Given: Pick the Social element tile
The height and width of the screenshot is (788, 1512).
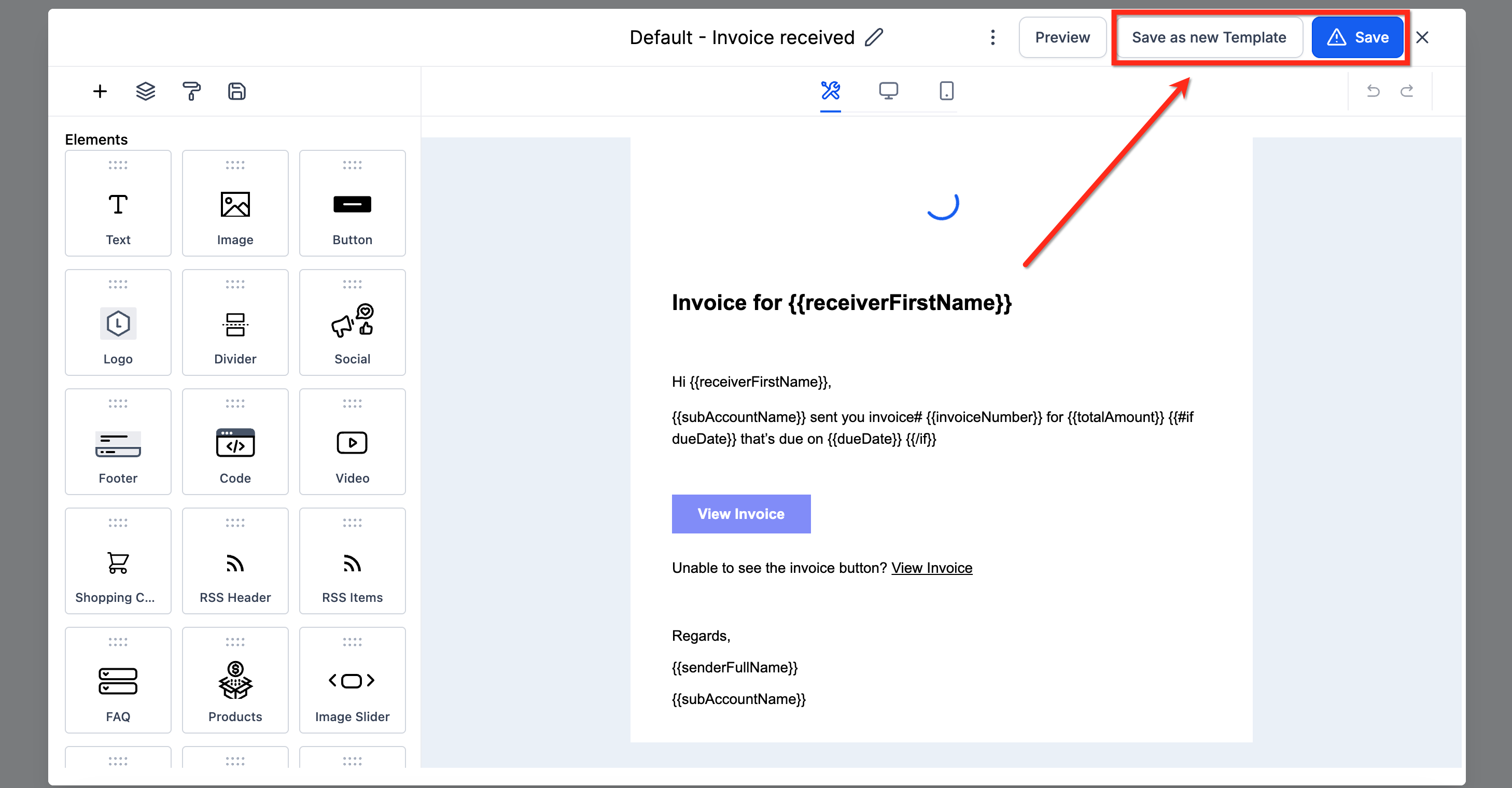Looking at the screenshot, I should coord(352,322).
